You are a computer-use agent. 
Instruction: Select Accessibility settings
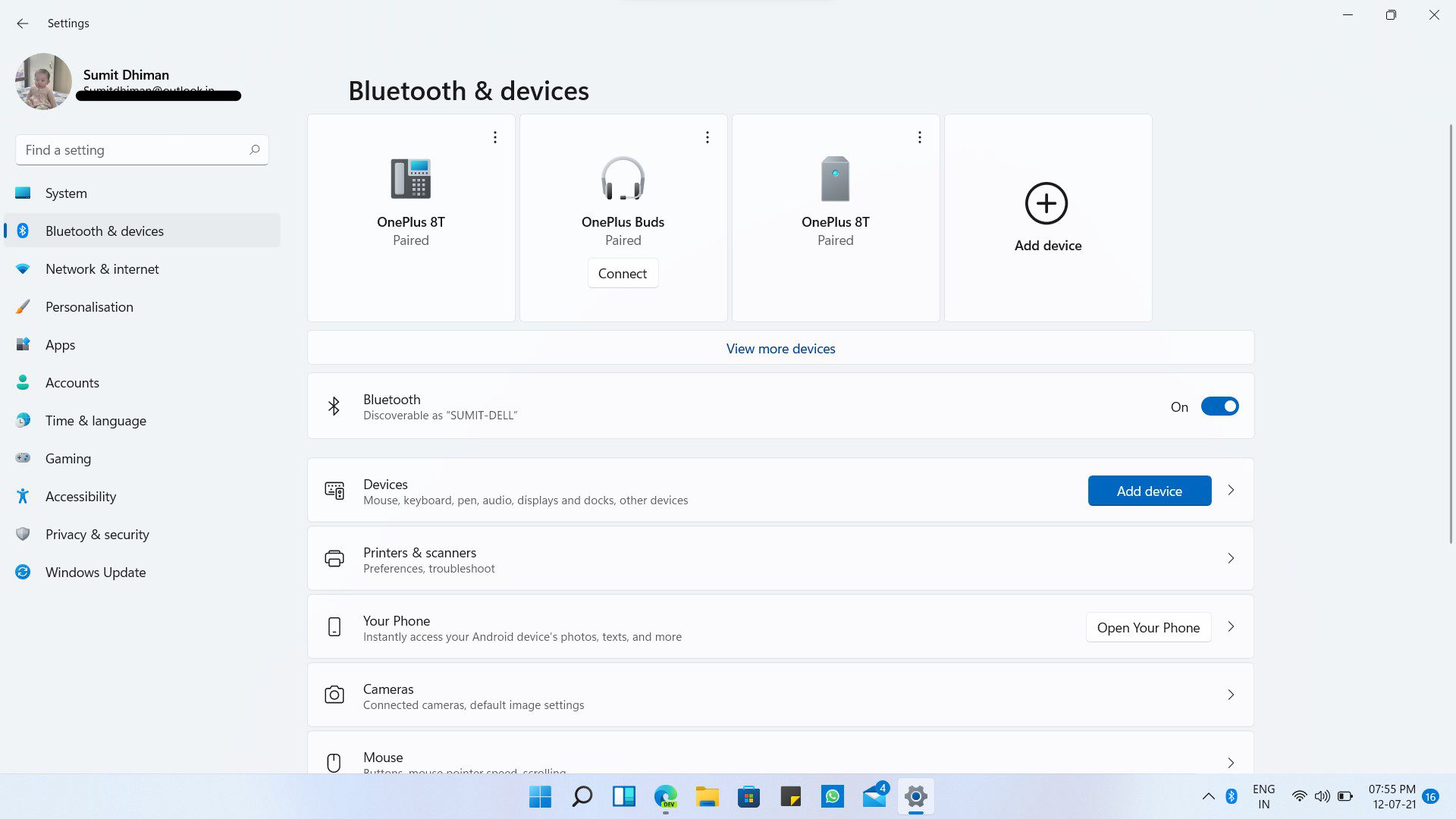(x=80, y=496)
